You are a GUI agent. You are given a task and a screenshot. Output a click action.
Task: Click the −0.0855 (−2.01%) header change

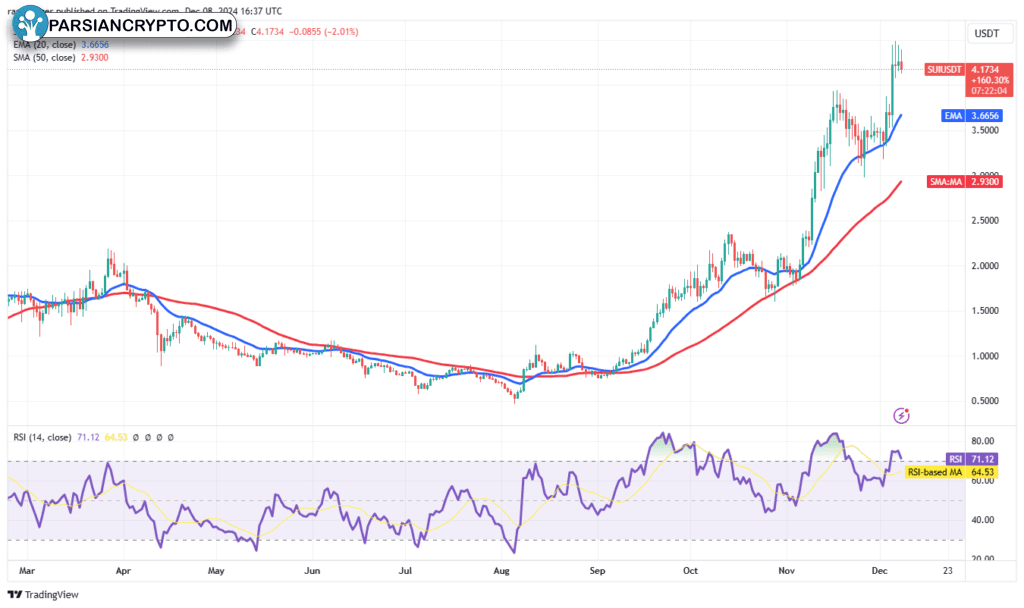click(324, 31)
